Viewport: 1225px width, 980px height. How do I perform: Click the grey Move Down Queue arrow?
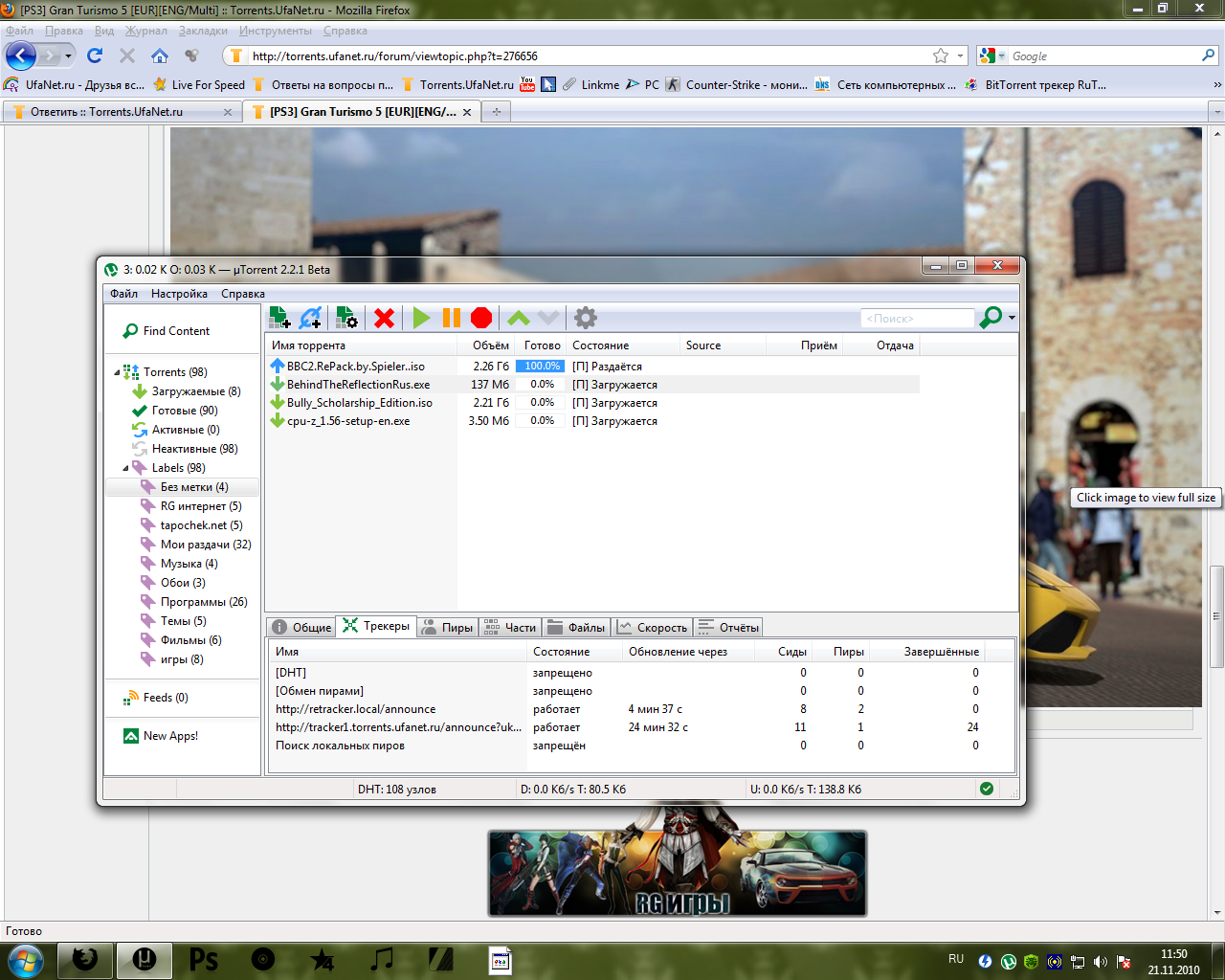tap(547, 318)
